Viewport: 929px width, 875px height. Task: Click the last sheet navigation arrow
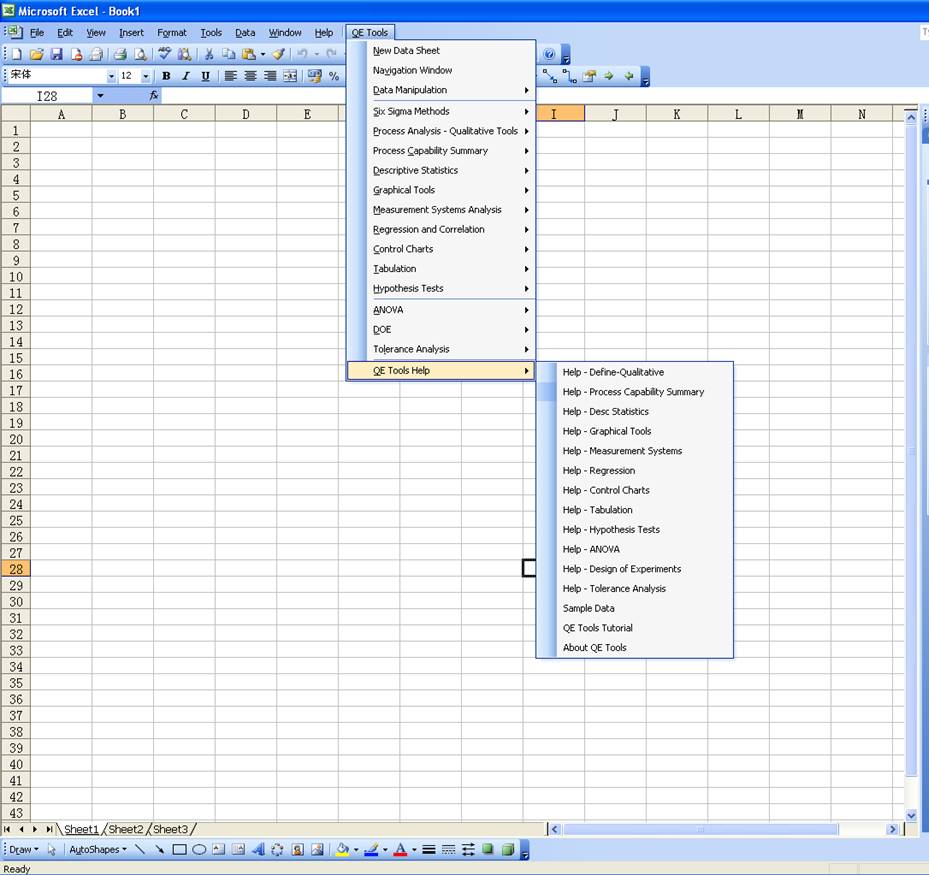point(49,829)
